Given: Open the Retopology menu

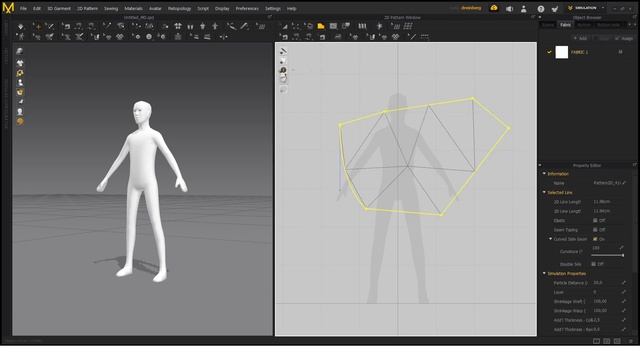Looking at the screenshot, I should (x=179, y=9).
